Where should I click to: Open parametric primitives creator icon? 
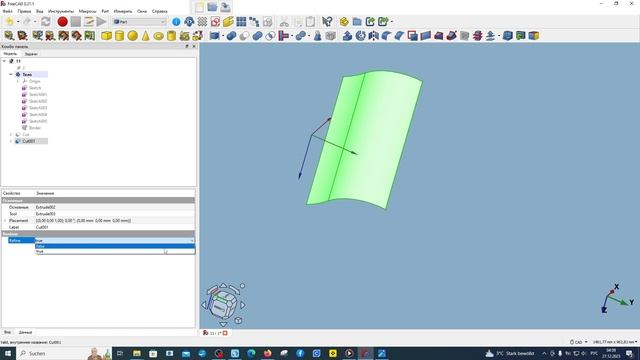point(184,36)
